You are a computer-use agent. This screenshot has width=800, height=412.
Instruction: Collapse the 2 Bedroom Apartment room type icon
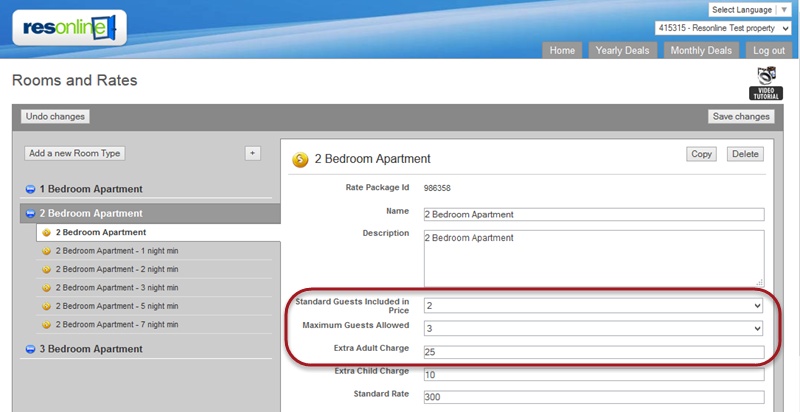click(30, 214)
